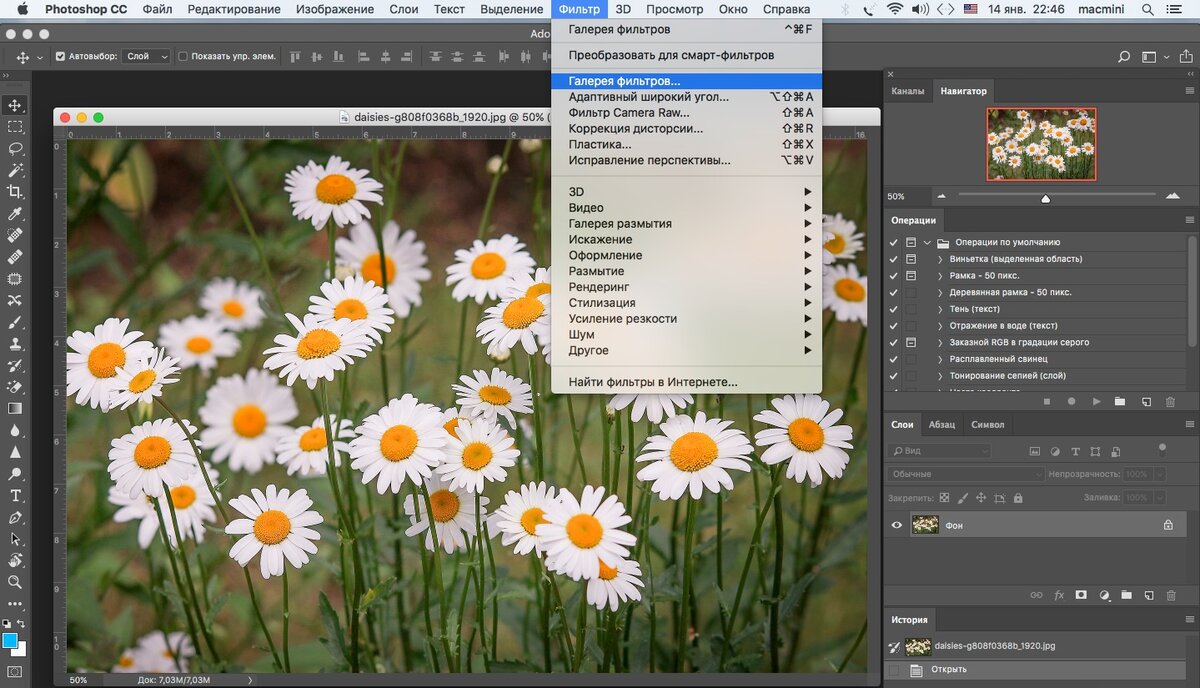Screen dimensions: 1200x688
Task: Choose Галерея фильтров... from the Фильтр menu
Action: coord(686,81)
